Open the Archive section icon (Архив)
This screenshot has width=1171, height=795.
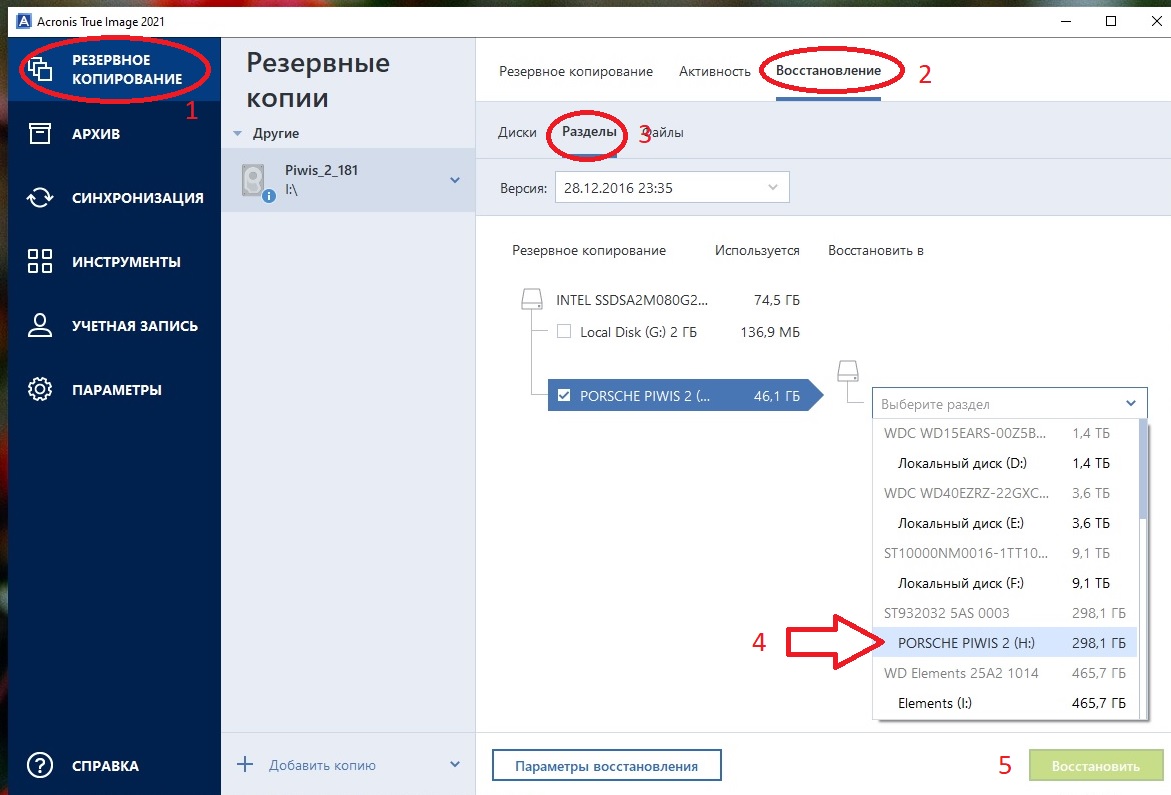tap(40, 134)
